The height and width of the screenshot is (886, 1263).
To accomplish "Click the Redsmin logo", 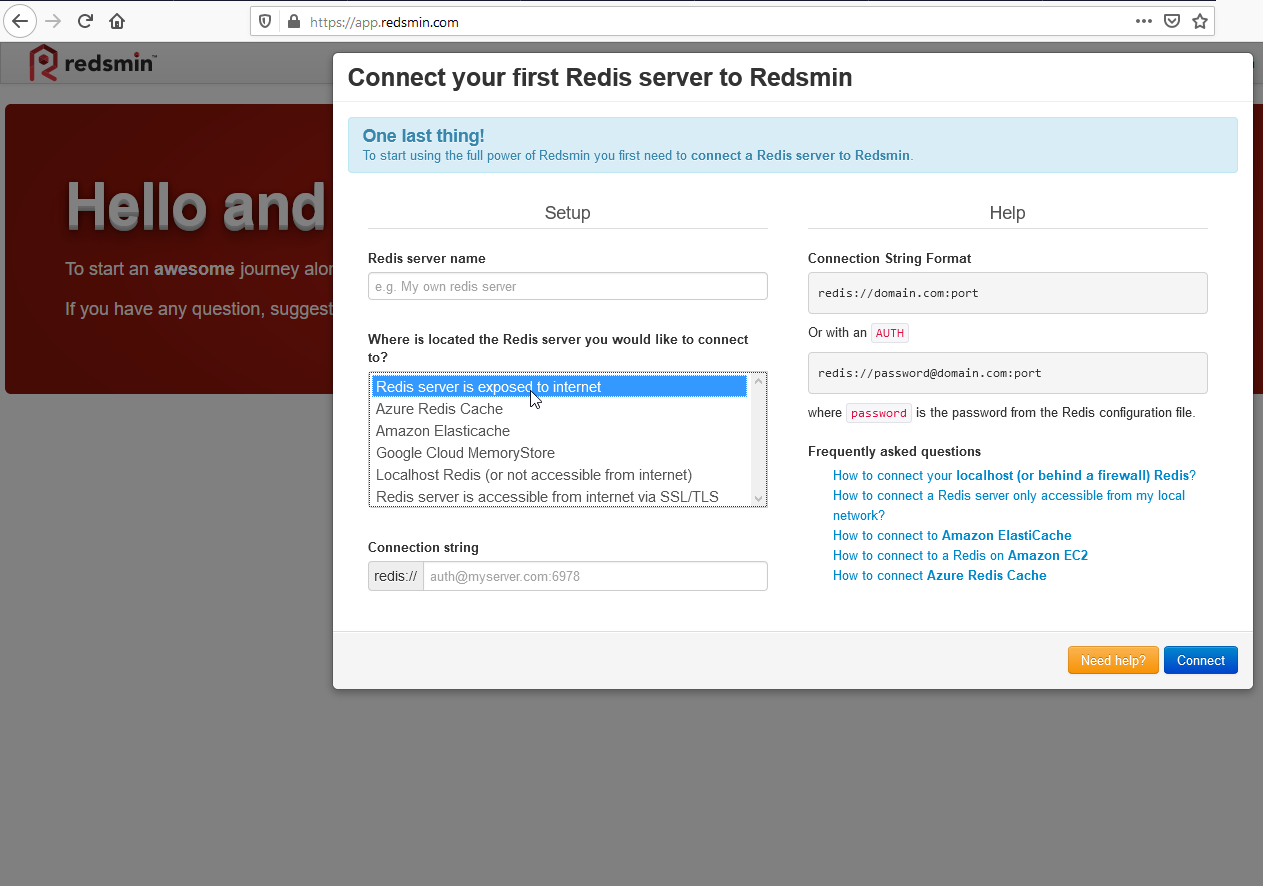I will [x=92, y=63].
